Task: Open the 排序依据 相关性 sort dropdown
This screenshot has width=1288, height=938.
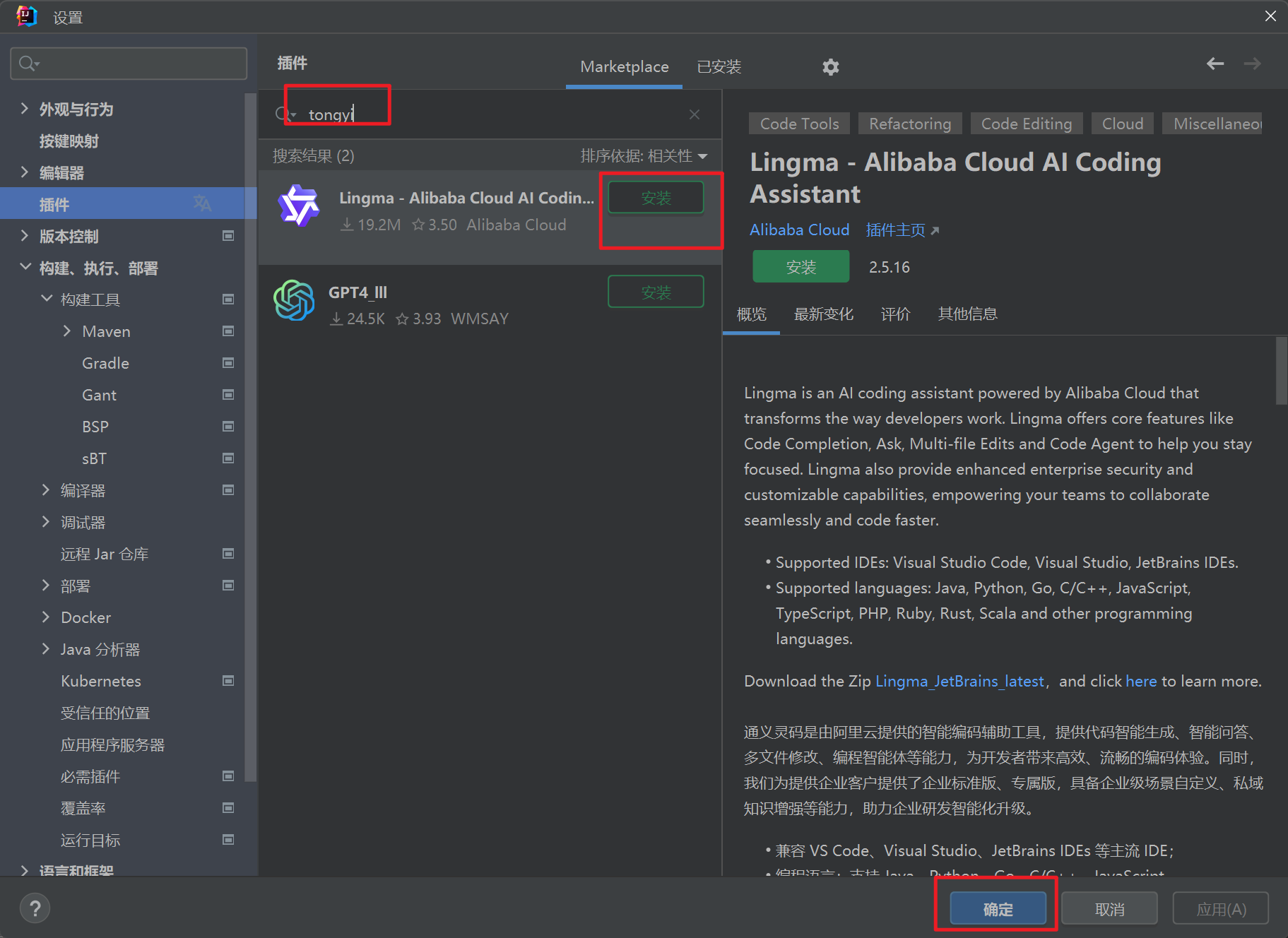Action: [x=643, y=156]
